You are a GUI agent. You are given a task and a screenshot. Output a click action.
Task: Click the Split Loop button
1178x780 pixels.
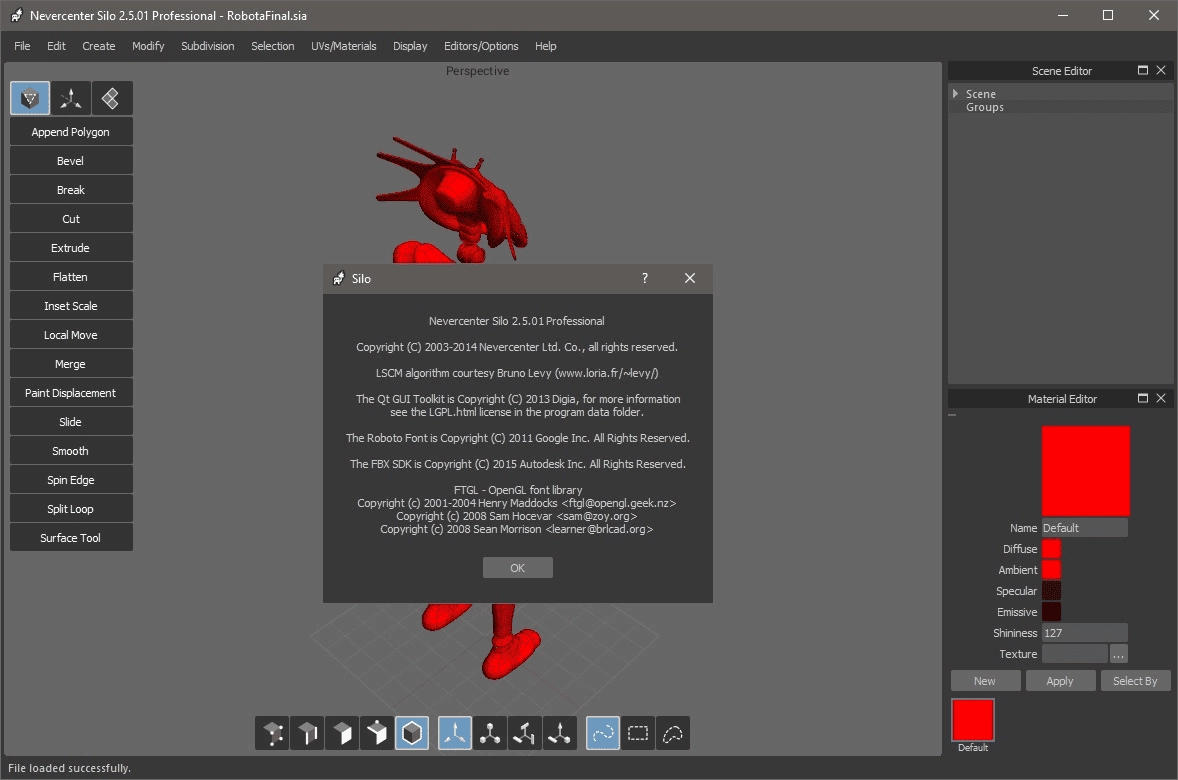click(x=71, y=509)
